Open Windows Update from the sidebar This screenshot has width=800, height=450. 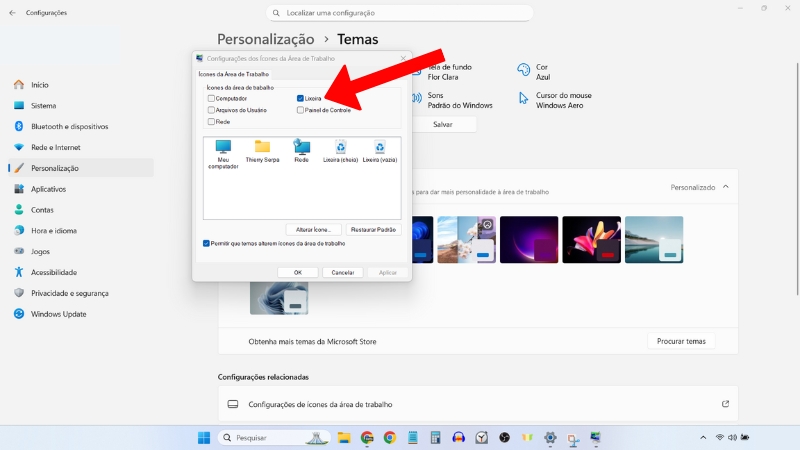59,314
